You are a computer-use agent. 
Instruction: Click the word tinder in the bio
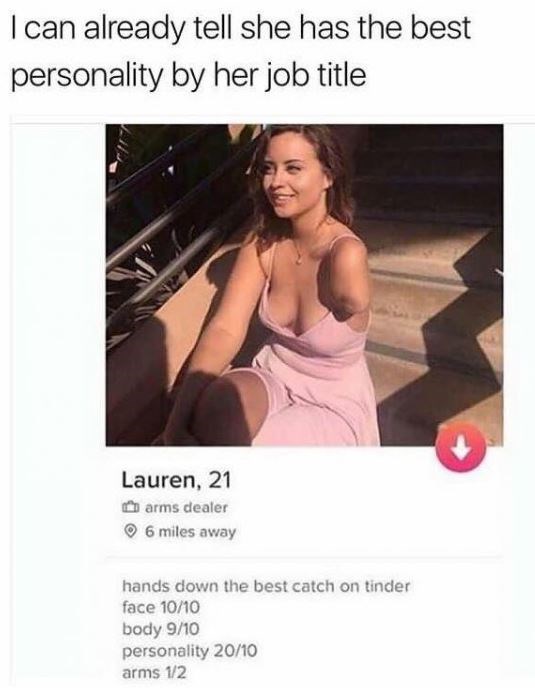click(388, 586)
